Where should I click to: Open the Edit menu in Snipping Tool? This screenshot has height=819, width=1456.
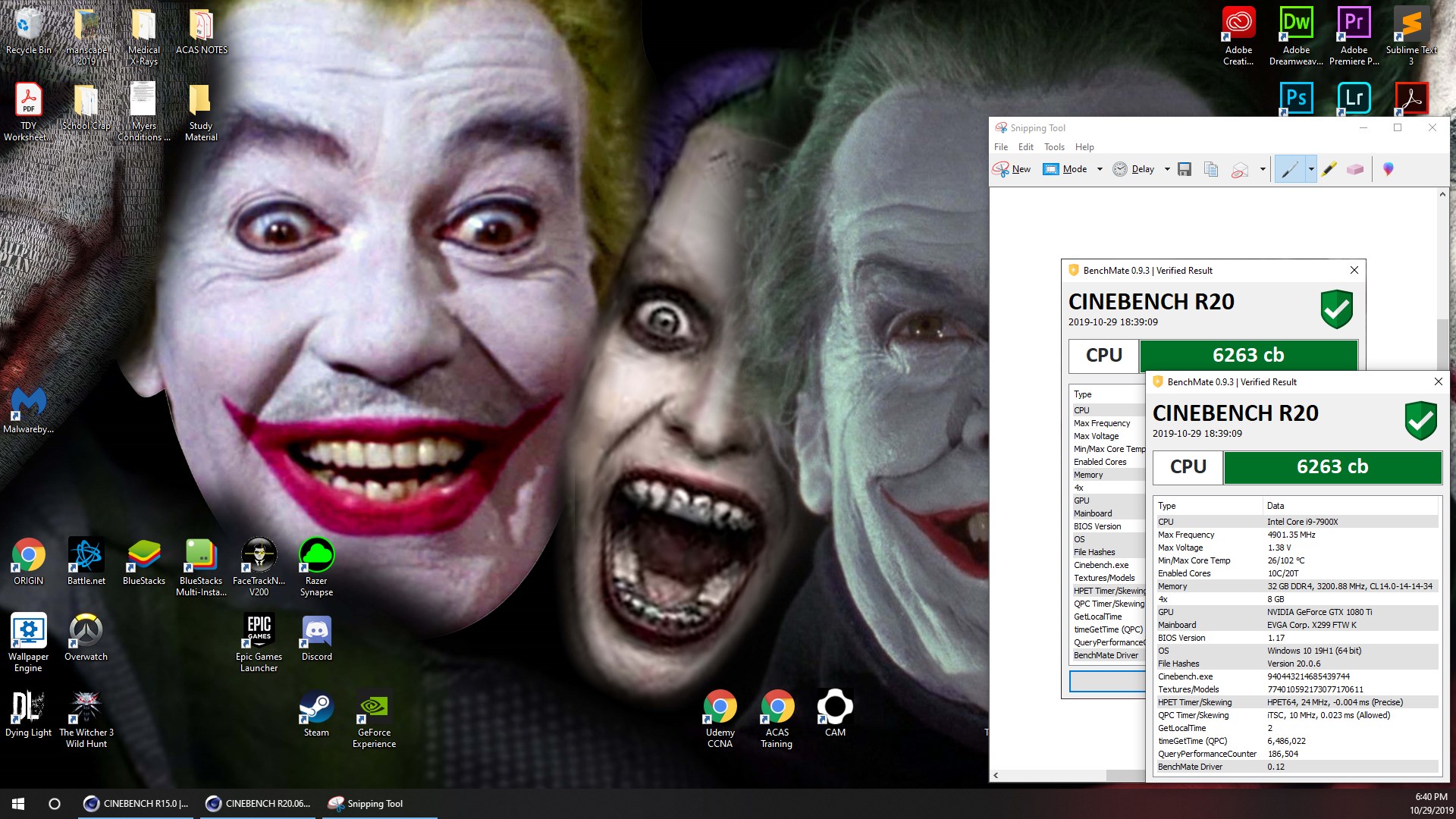point(1026,147)
